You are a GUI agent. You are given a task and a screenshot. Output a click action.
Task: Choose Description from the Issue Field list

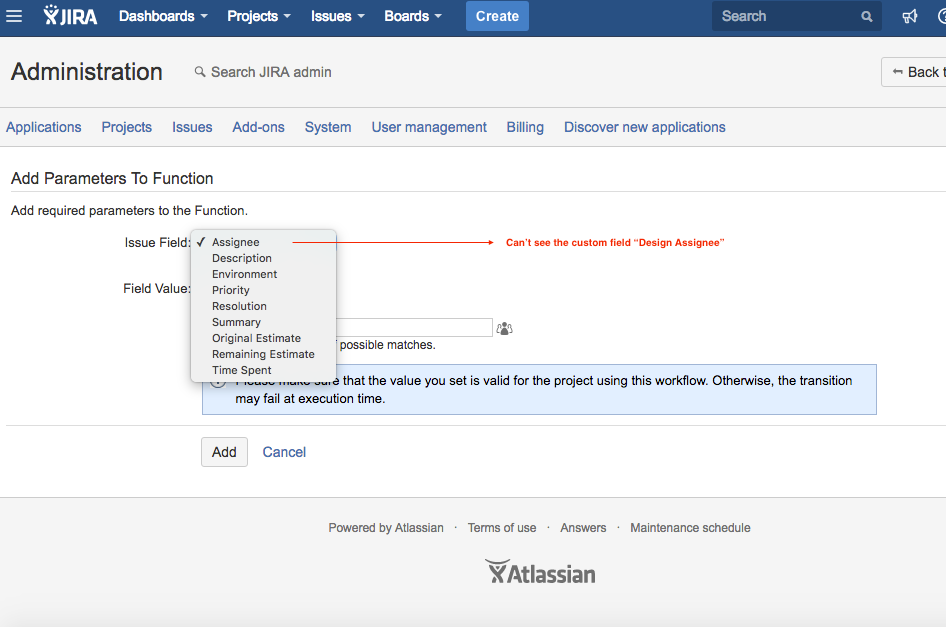click(263, 258)
